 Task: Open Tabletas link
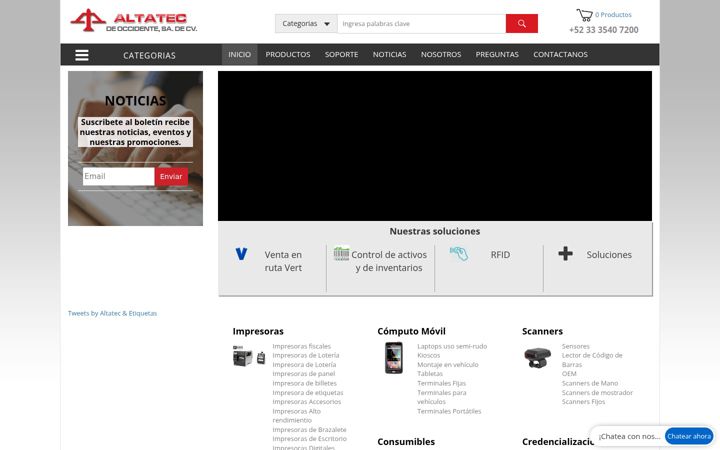tap(430, 374)
